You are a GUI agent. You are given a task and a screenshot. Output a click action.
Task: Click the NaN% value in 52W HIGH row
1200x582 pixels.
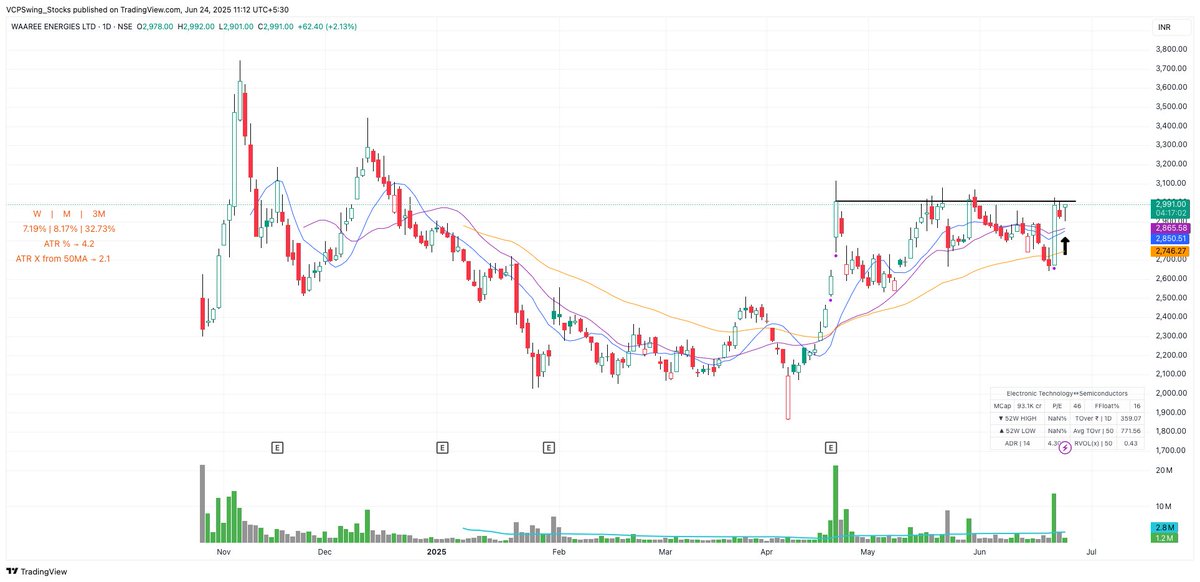click(1057, 418)
